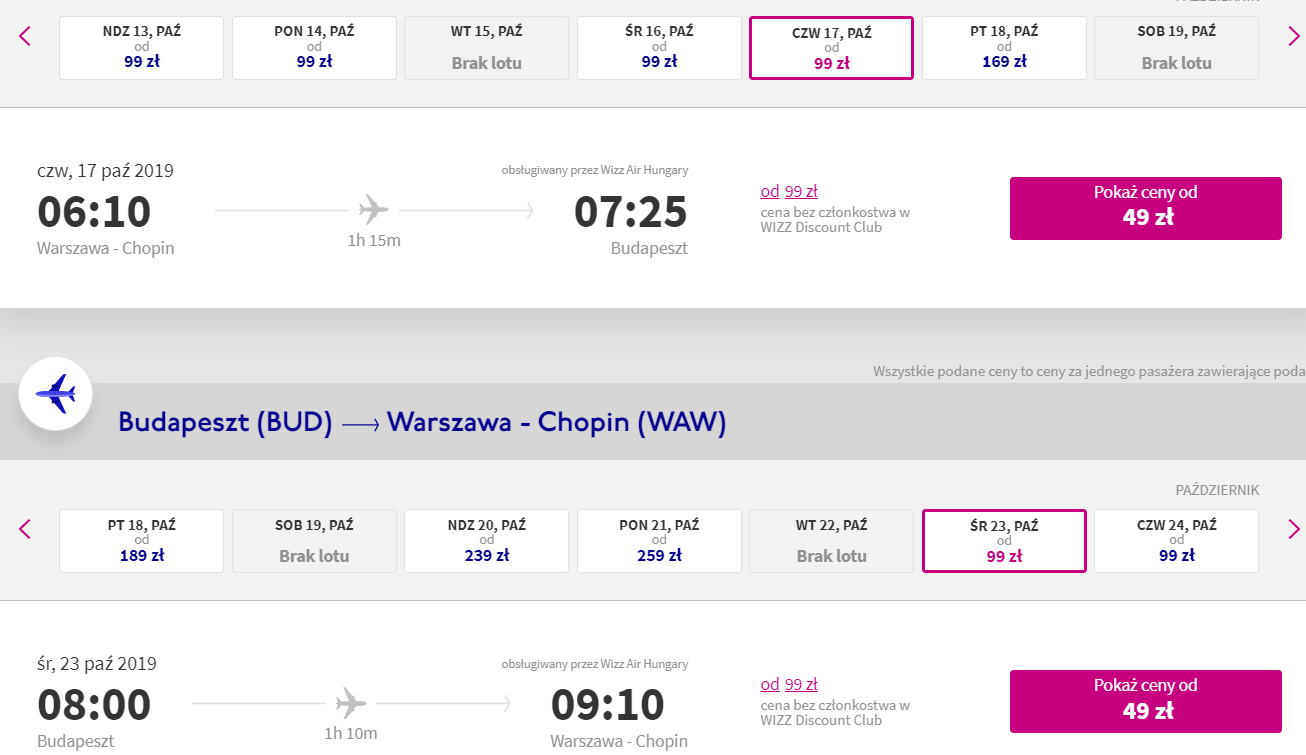Click the round blue airplane icon
This screenshot has width=1306, height=755.
click(x=56, y=394)
